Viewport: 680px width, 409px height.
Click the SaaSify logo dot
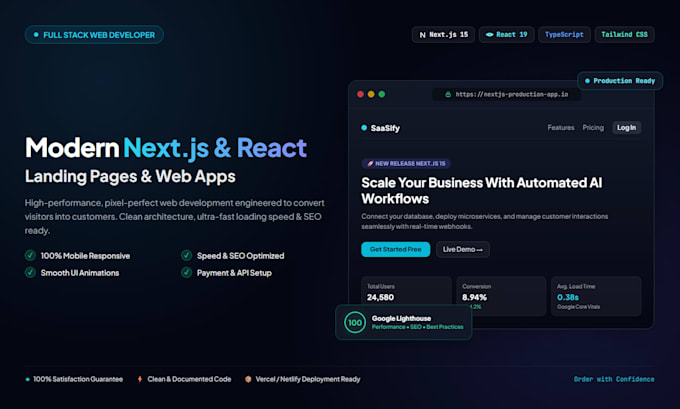point(364,128)
